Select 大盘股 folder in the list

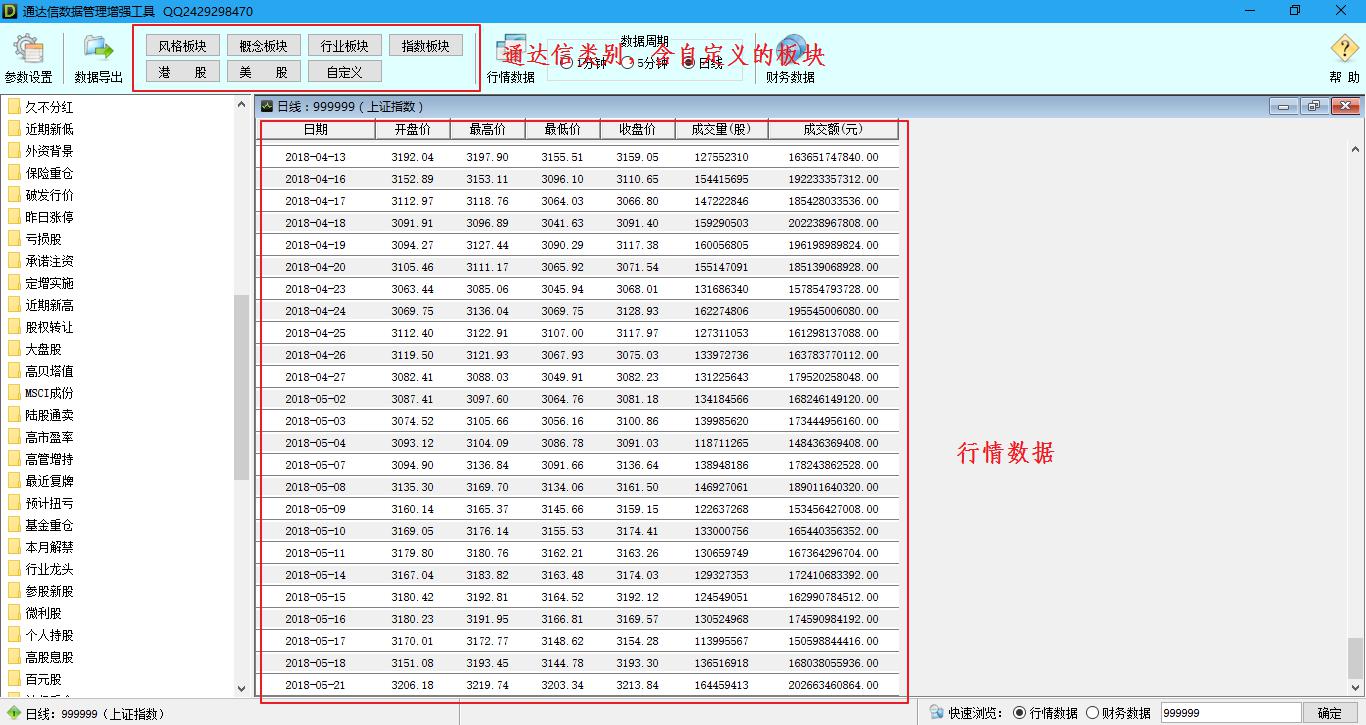43,349
